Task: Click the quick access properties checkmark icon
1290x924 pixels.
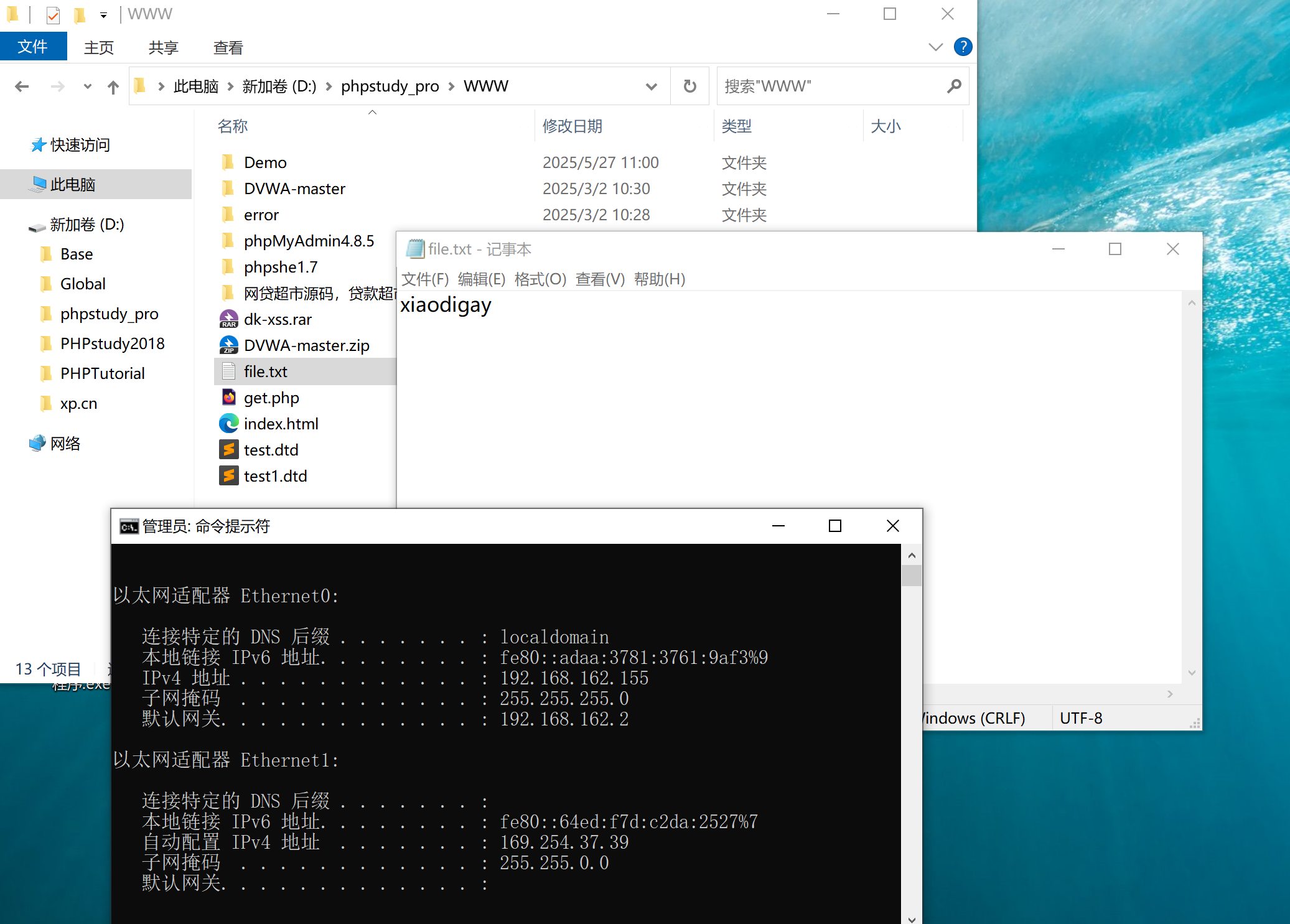Action: point(54,14)
